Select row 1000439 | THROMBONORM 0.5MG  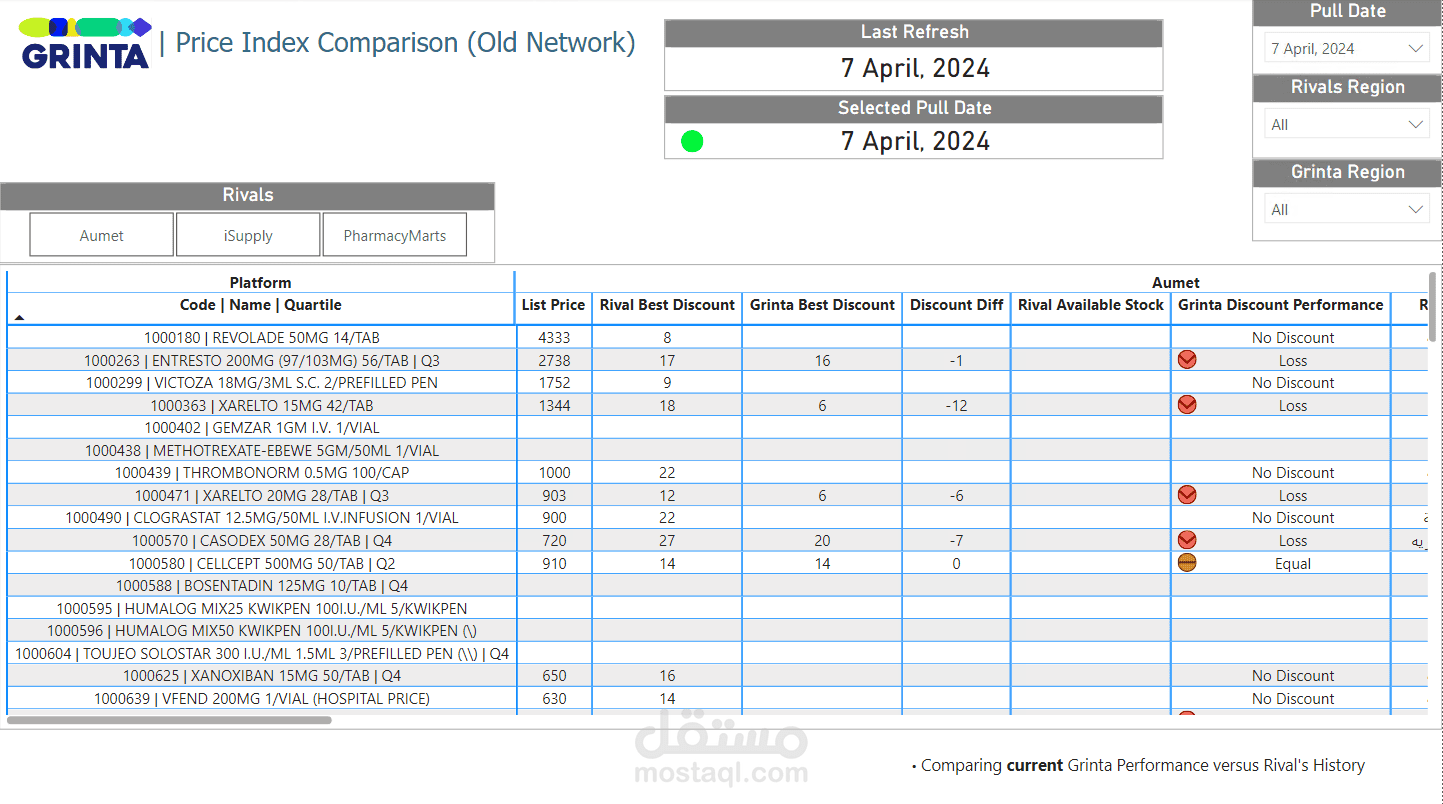click(262, 473)
